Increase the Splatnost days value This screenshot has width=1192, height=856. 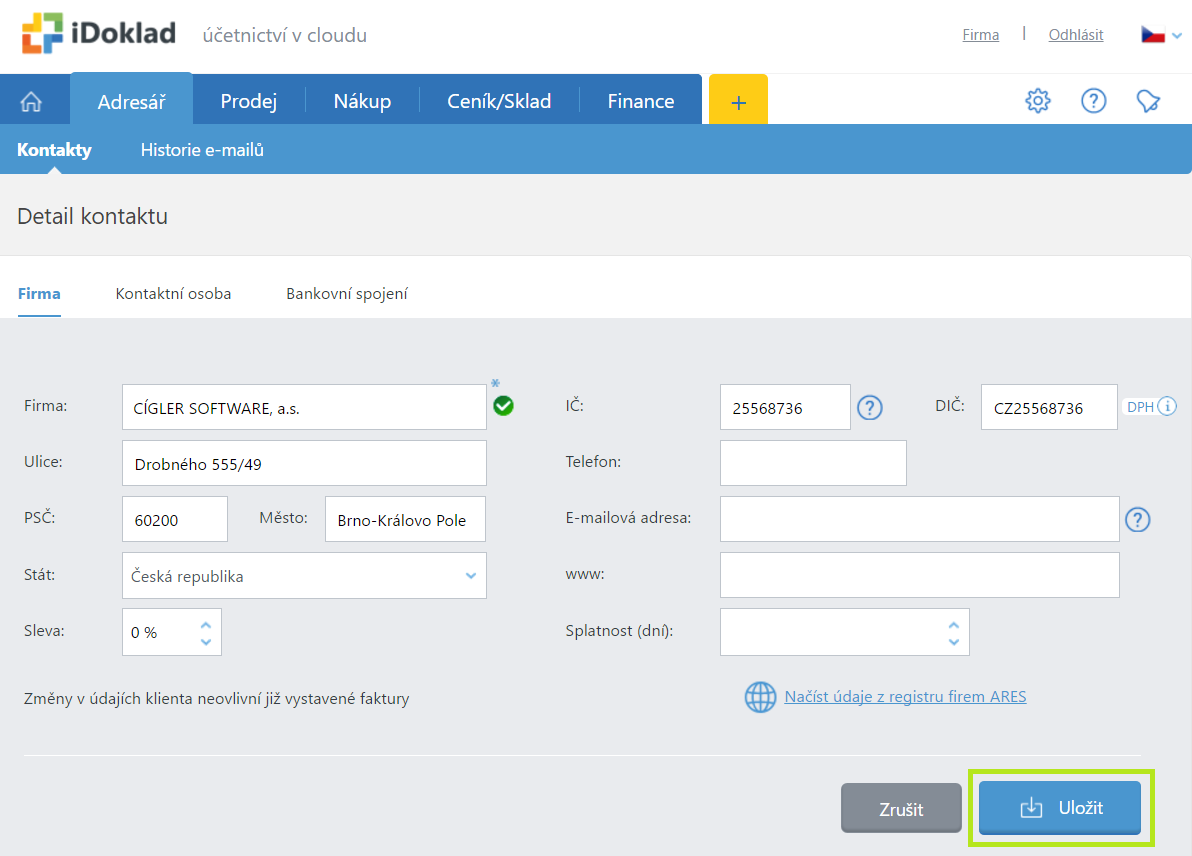(953, 625)
